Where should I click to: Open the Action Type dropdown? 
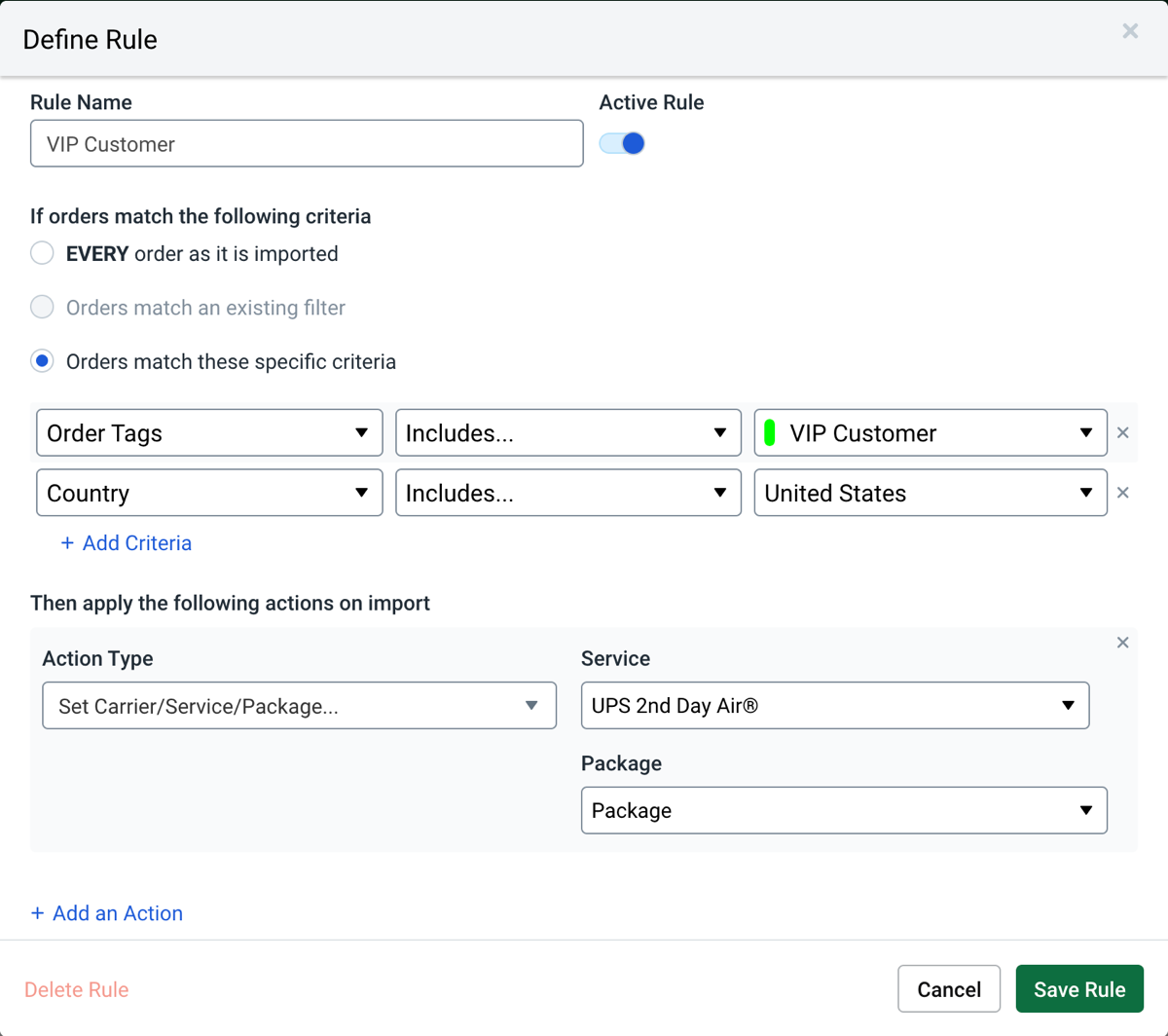click(299, 706)
